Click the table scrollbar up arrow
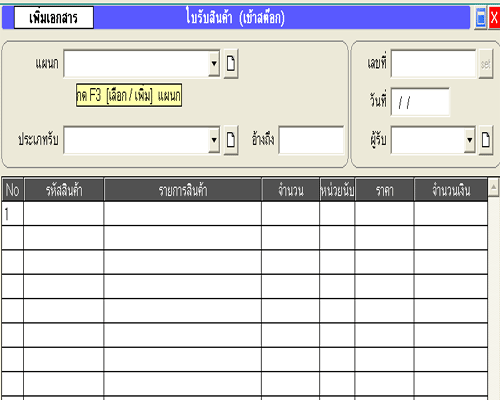Screen dimensions: 500x400 click(494, 187)
